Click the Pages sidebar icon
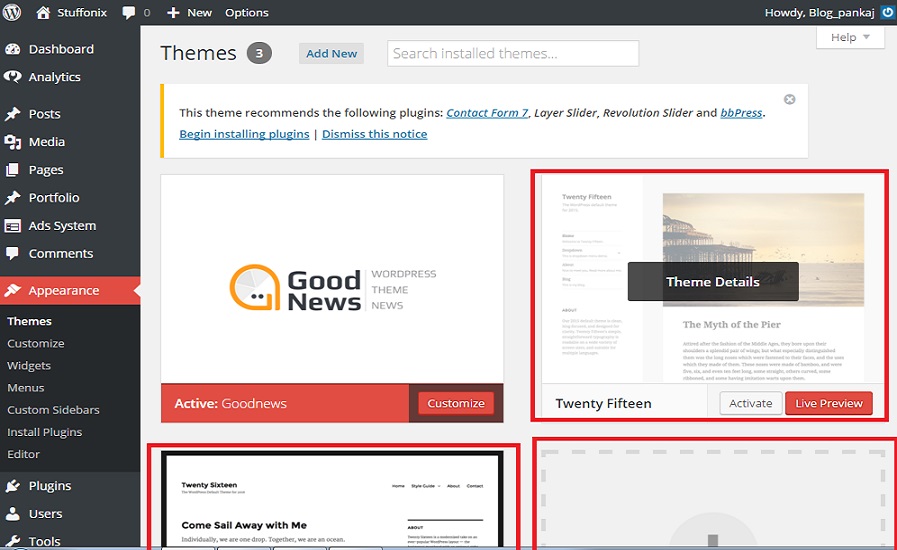This screenshot has height=550, width=897. pyautogui.click(x=12, y=169)
